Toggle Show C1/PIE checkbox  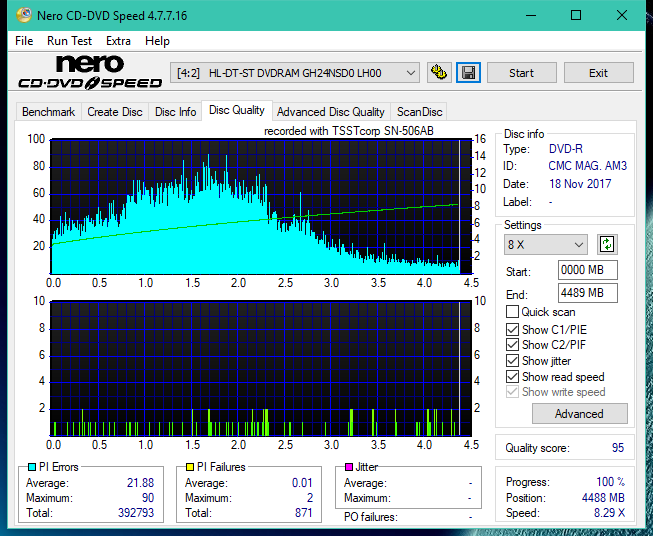coord(512,329)
